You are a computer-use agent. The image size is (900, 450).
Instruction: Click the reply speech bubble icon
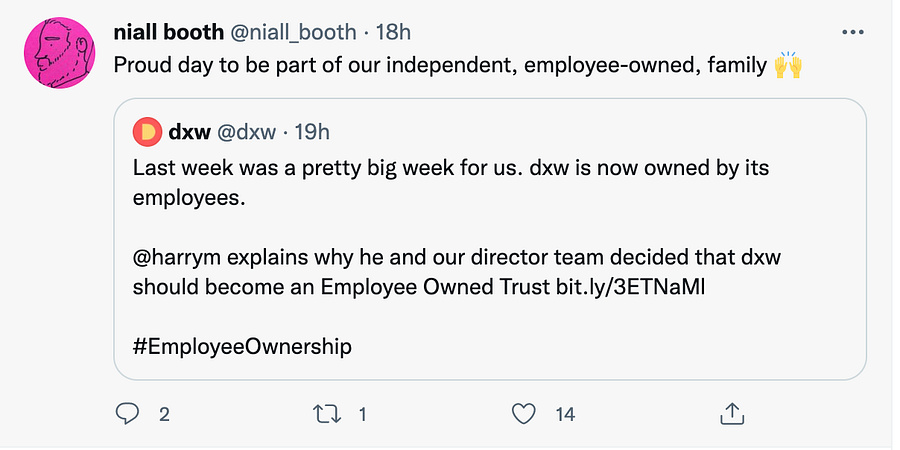[x=125, y=414]
